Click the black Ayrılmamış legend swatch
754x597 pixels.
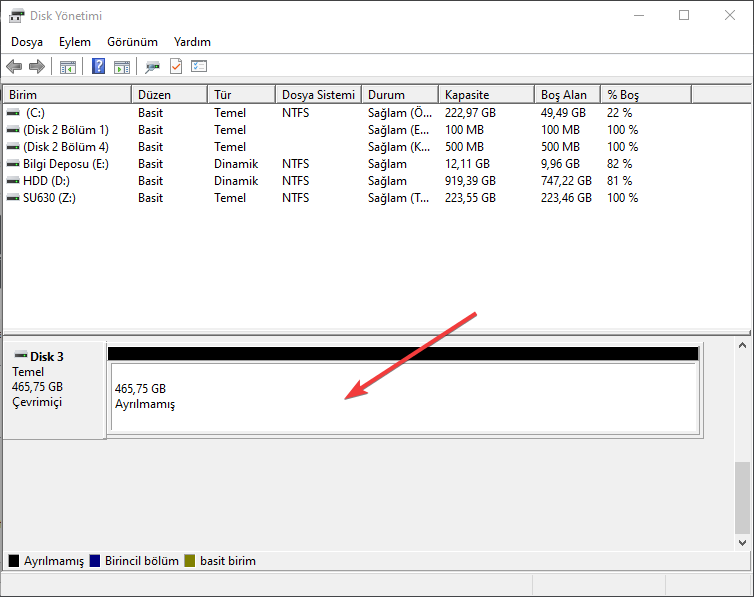click(14, 561)
